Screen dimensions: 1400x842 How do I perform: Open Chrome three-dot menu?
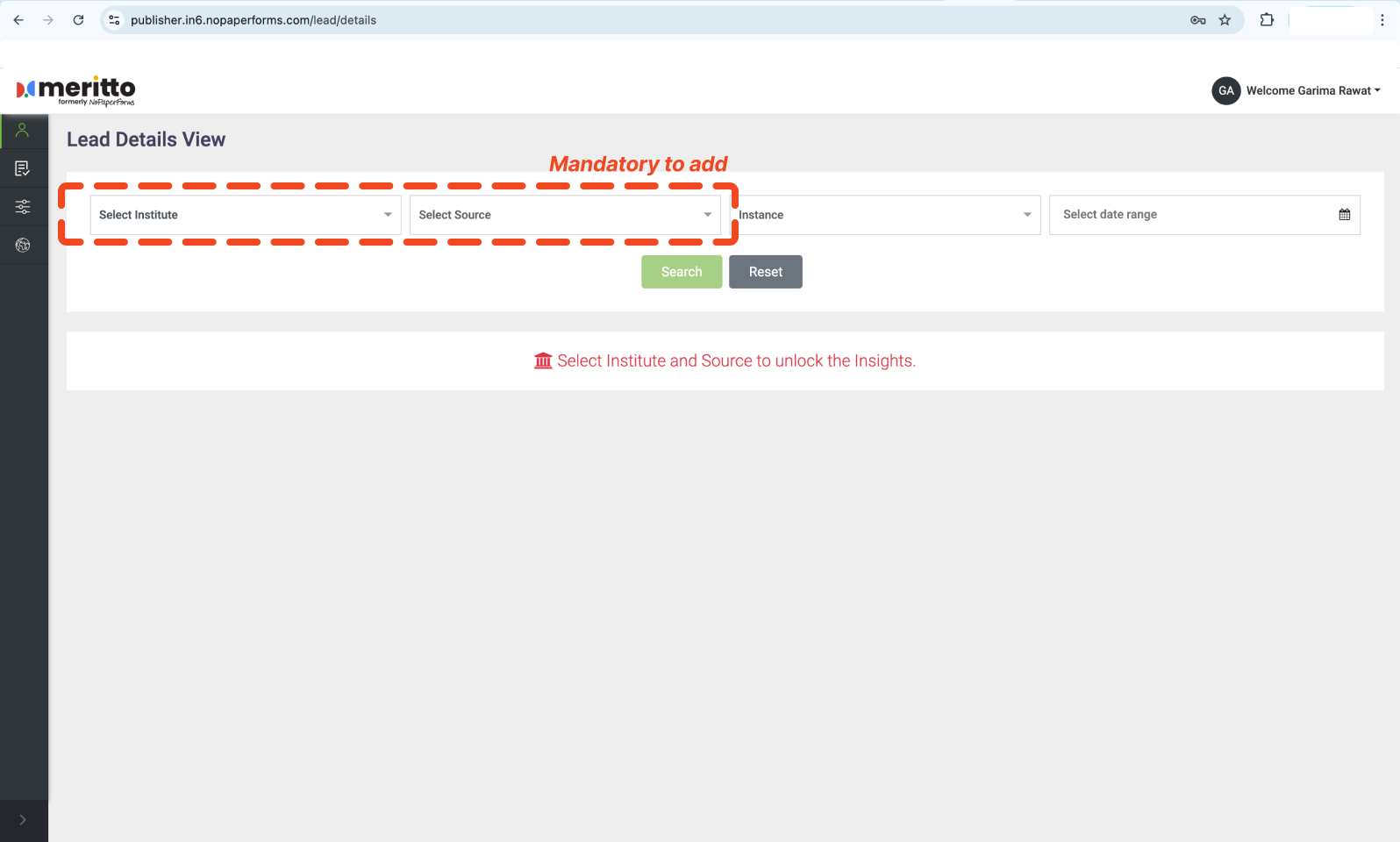pyautogui.click(x=1382, y=20)
